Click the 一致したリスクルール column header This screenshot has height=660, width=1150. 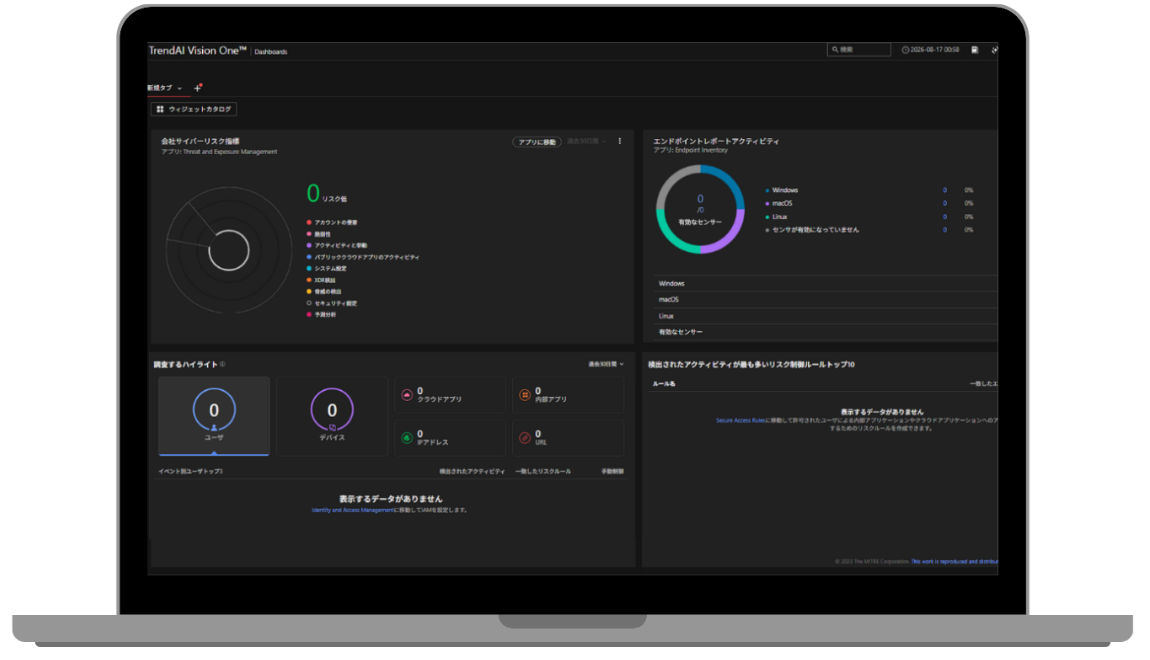pyautogui.click(x=543, y=472)
